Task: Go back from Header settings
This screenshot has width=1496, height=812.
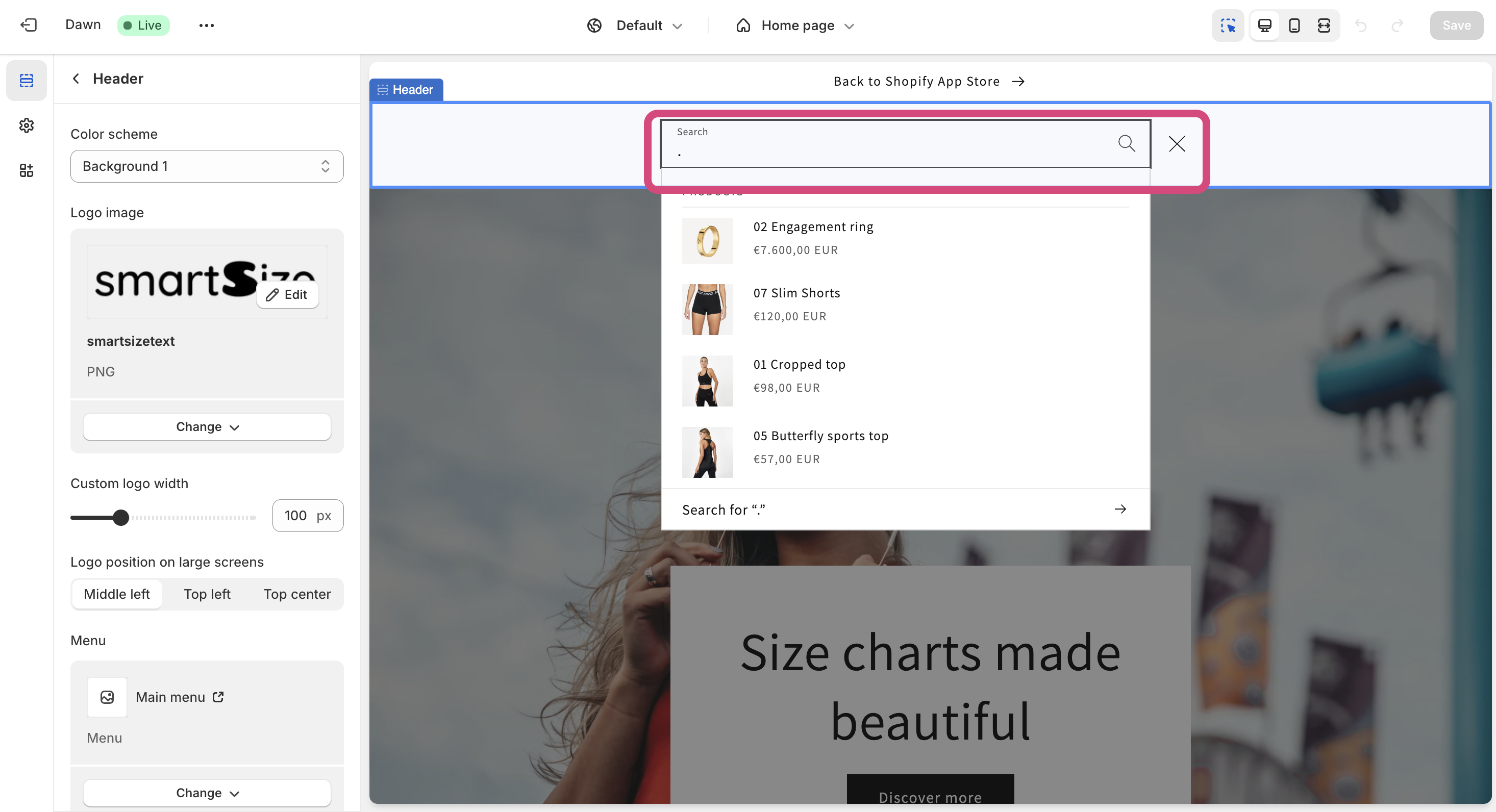Action: [76, 79]
